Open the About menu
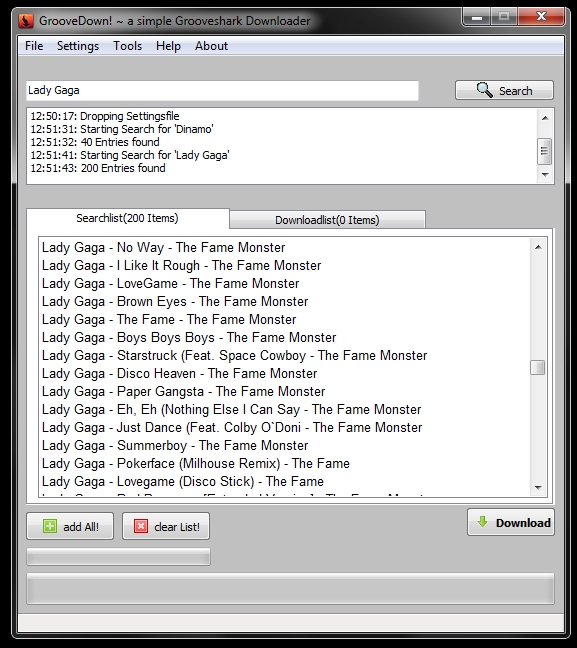The image size is (577, 648). 211,46
